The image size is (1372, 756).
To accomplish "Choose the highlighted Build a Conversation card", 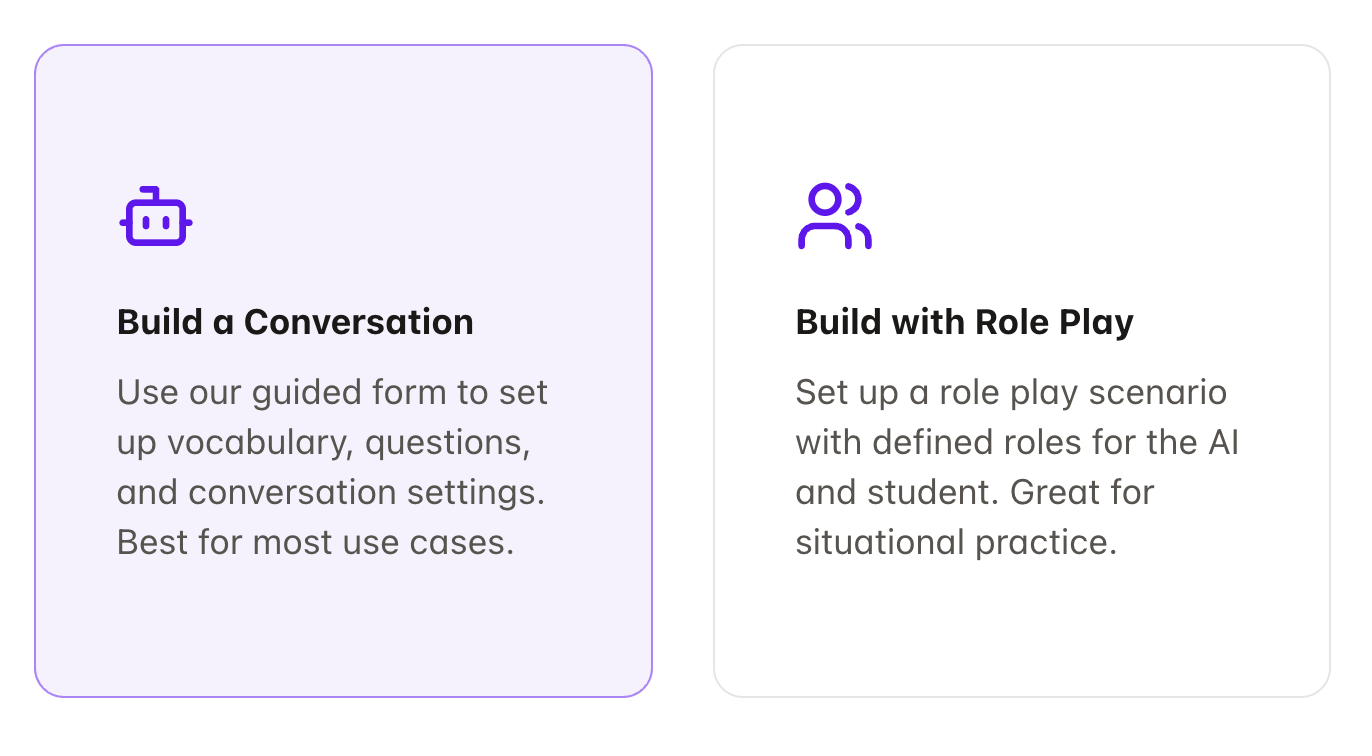I will pyautogui.click(x=343, y=371).
